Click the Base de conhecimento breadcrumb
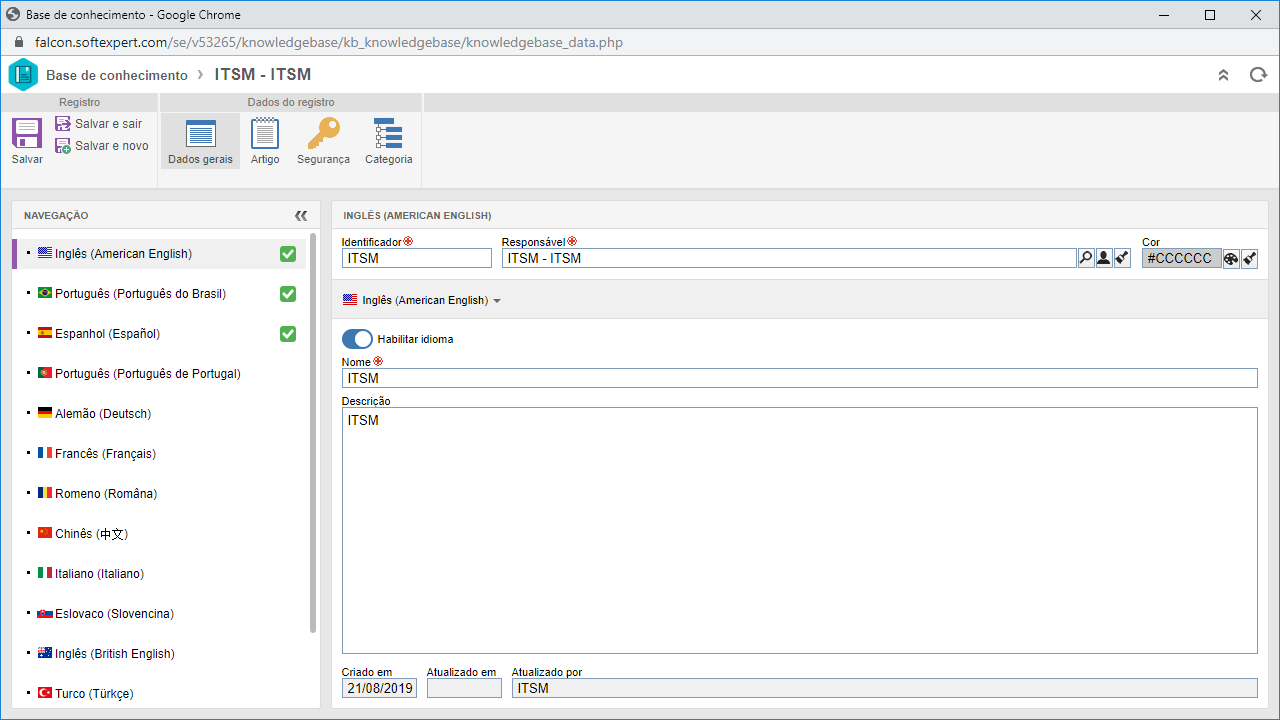 tap(117, 75)
